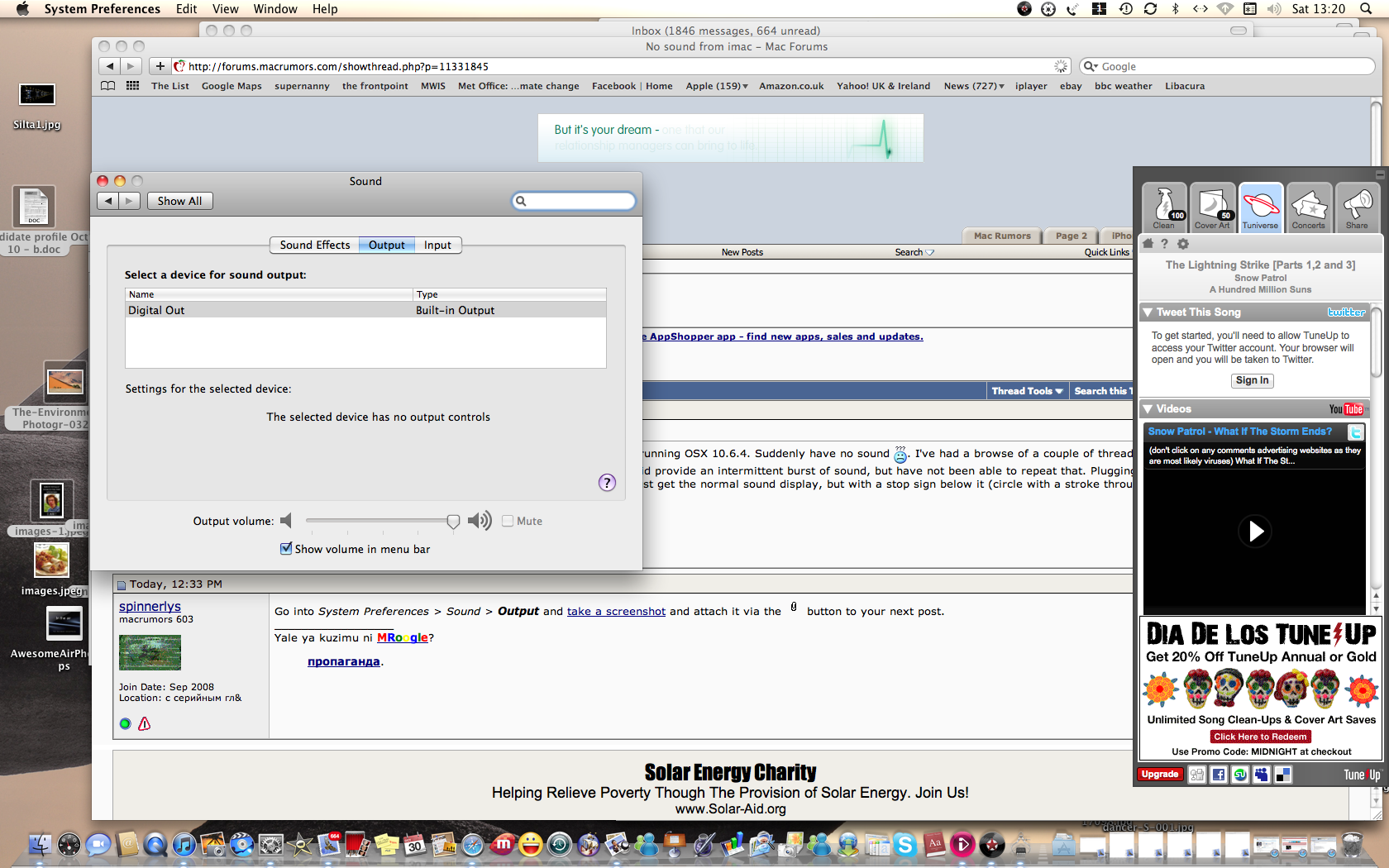
Task: Open the Window menu in the menu bar
Action: click(275, 9)
